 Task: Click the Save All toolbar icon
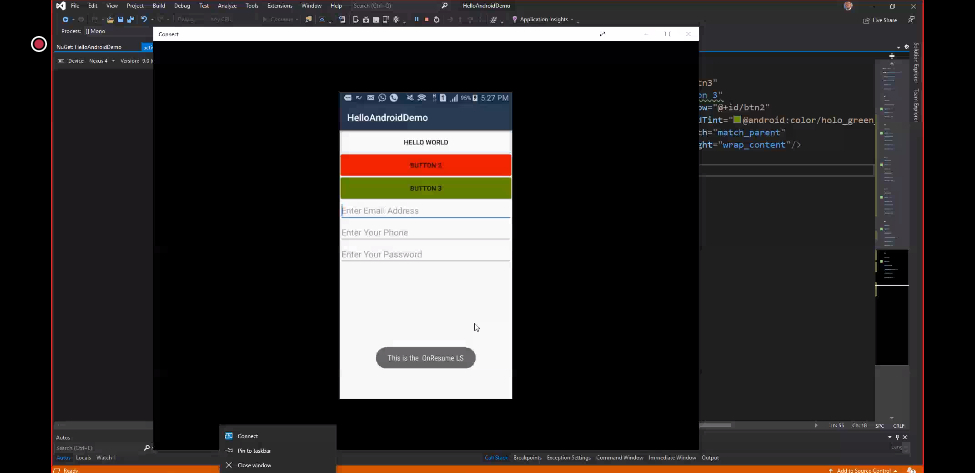129,19
